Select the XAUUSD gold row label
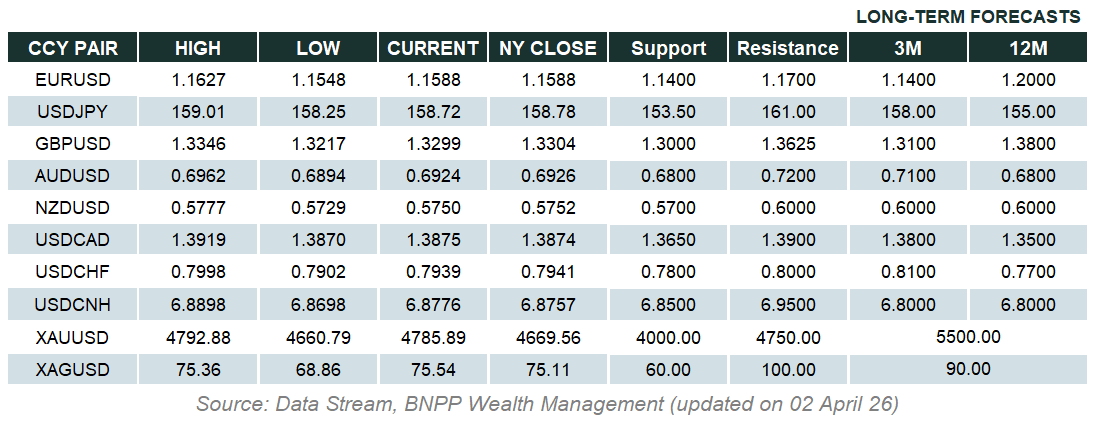Image resolution: width=1095 pixels, height=421 pixels. tap(72, 338)
